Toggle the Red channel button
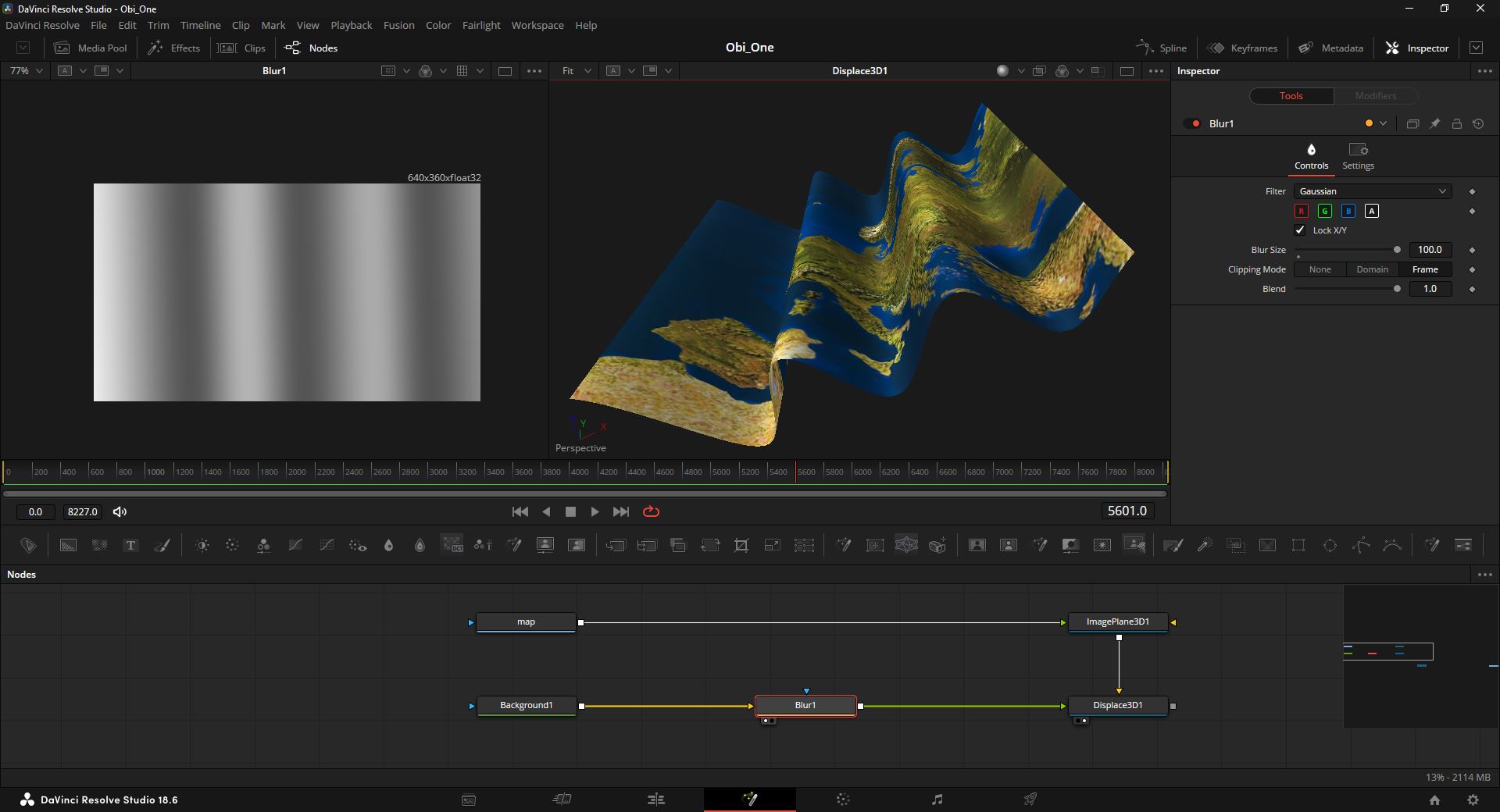Viewport: 1500px width, 812px height. coord(1301,211)
